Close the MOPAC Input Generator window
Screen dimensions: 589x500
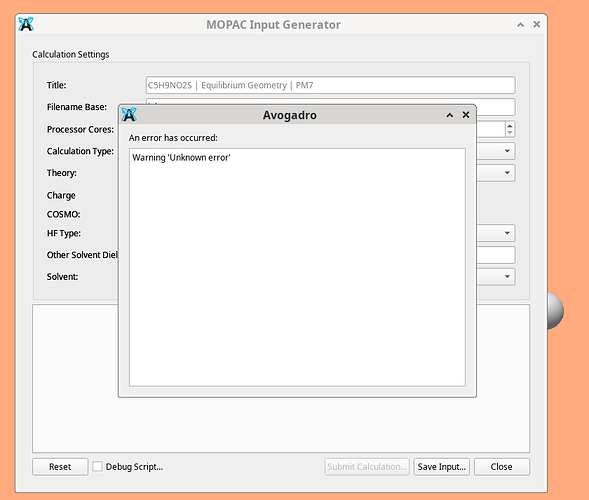537,24
